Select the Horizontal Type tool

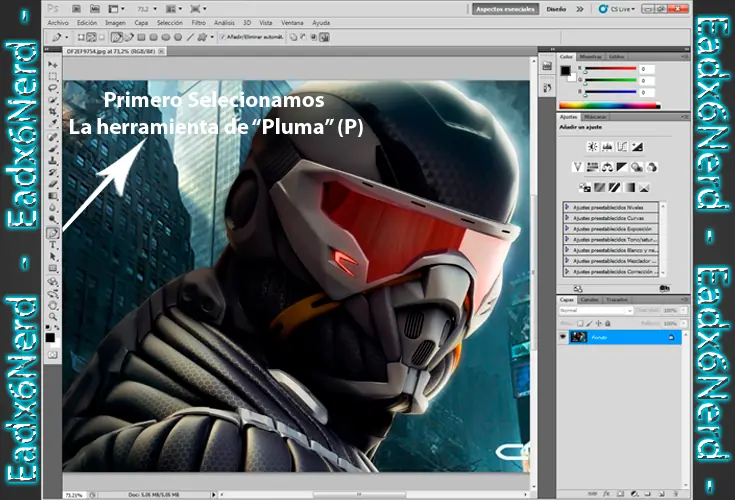[52, 245]
